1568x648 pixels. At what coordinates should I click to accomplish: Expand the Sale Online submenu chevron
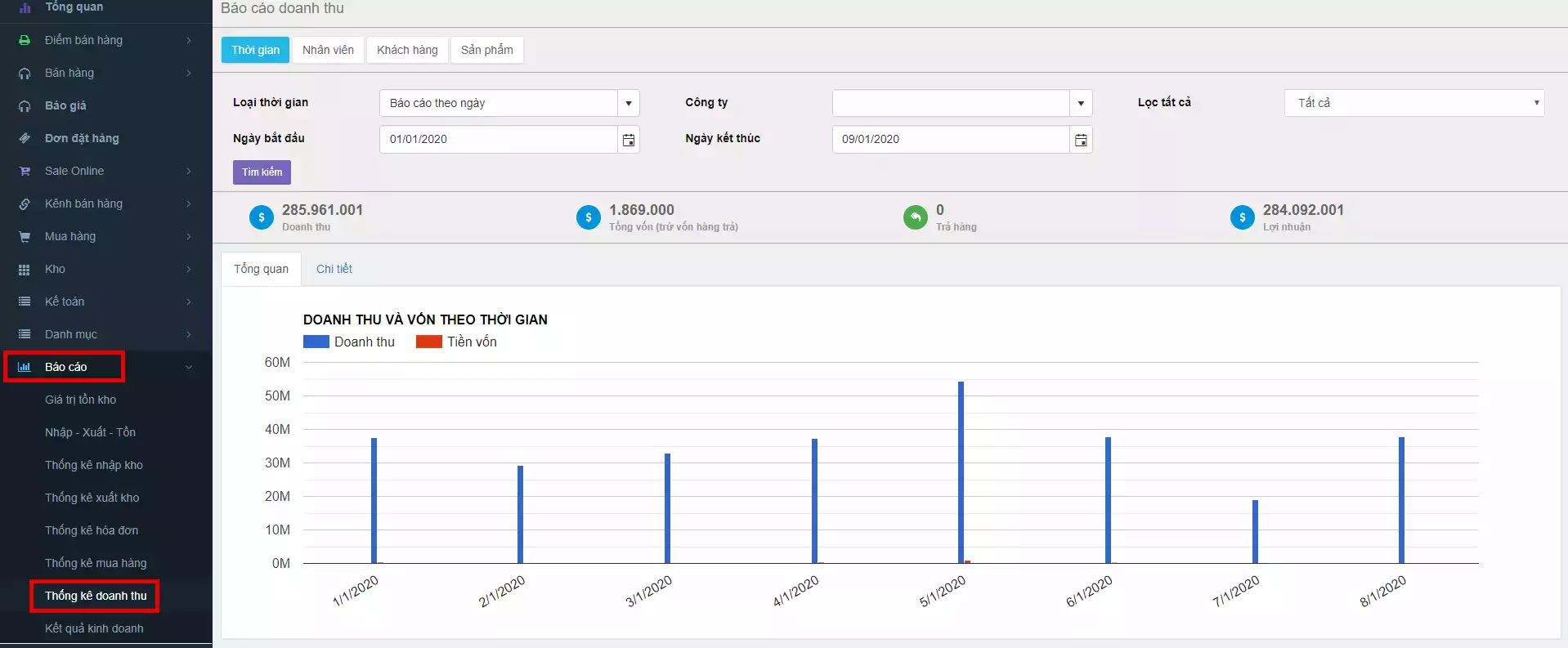(189, 171)
